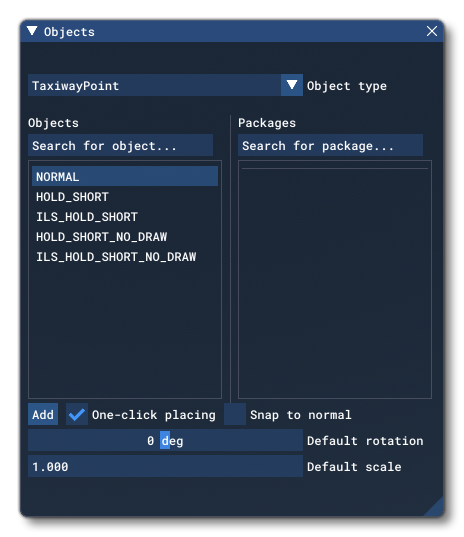The height and width of the screenshot is (537, 464).
Task: Click the Add button
Action: click(x=43, y=414)
